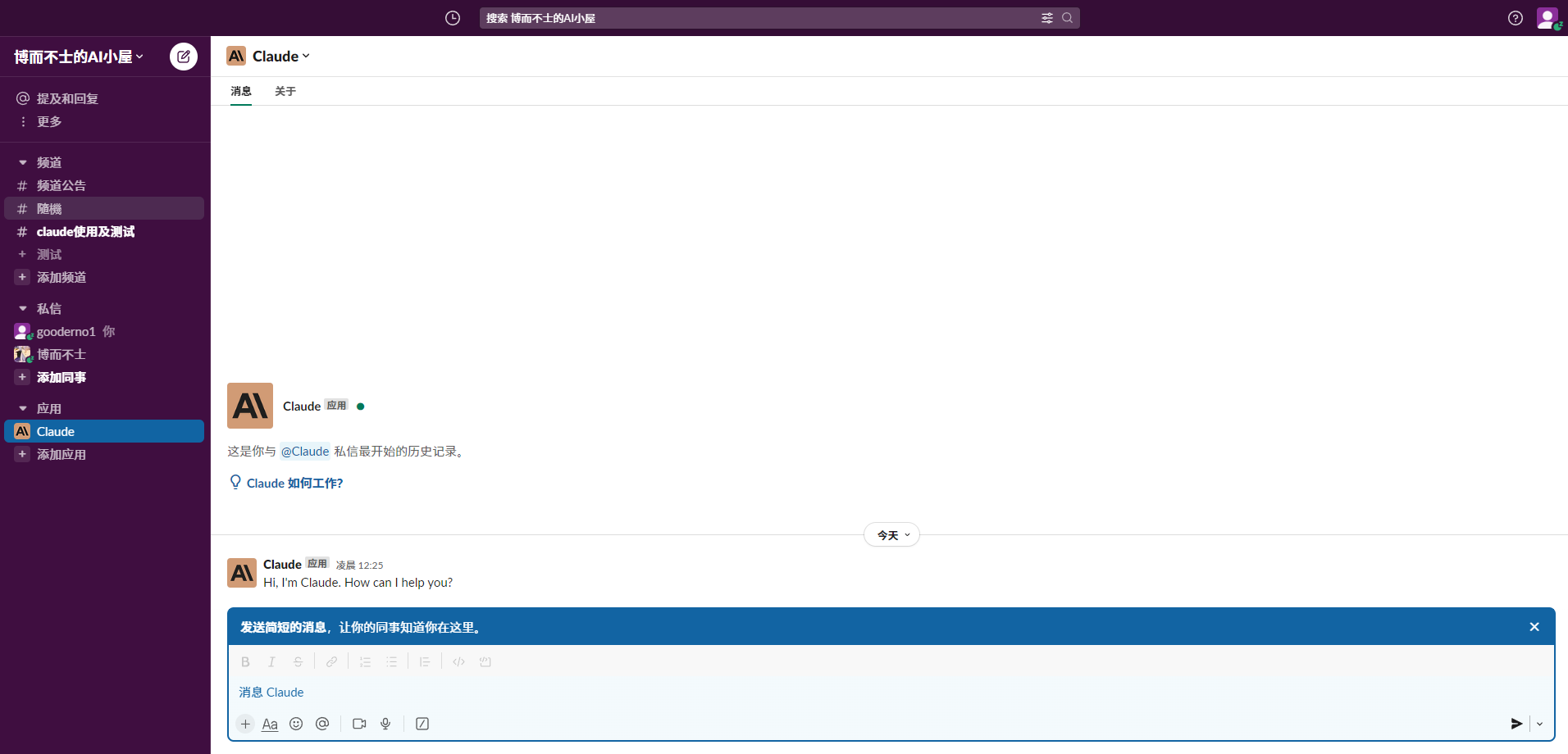1568x754 pixels.
Task: Switch to the 关于 tab
Action: (x=285, y=91)
